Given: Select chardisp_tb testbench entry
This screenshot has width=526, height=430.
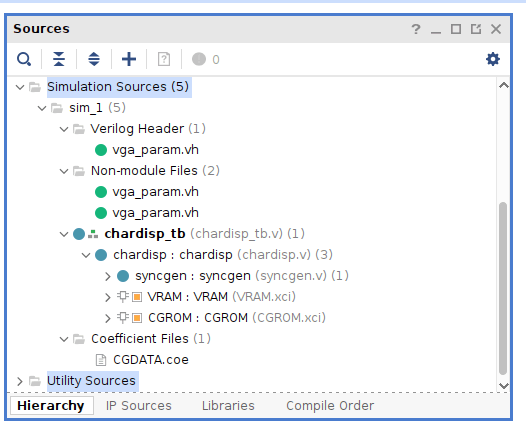Looking at the screenshot, I should point(145,234).
